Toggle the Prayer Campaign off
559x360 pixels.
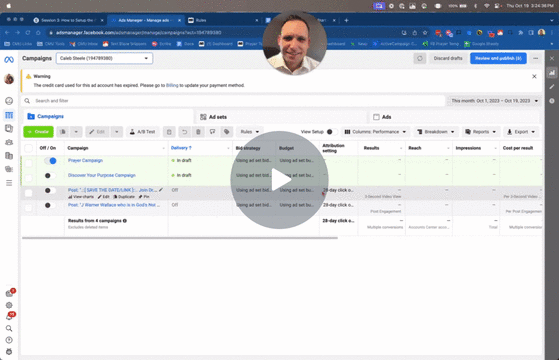click(x=50, y=161)
